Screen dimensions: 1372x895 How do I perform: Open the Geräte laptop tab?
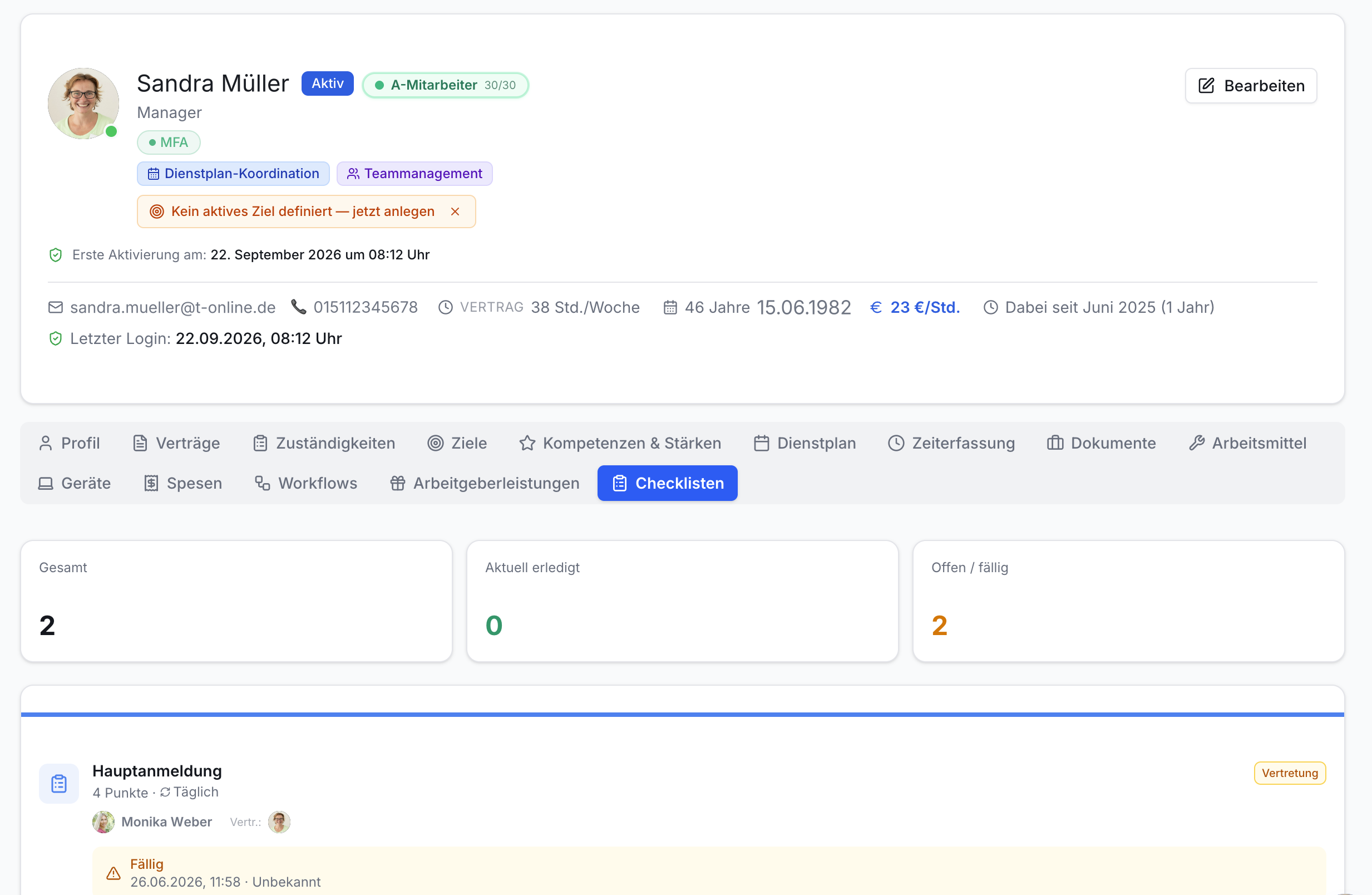point(75,483)
